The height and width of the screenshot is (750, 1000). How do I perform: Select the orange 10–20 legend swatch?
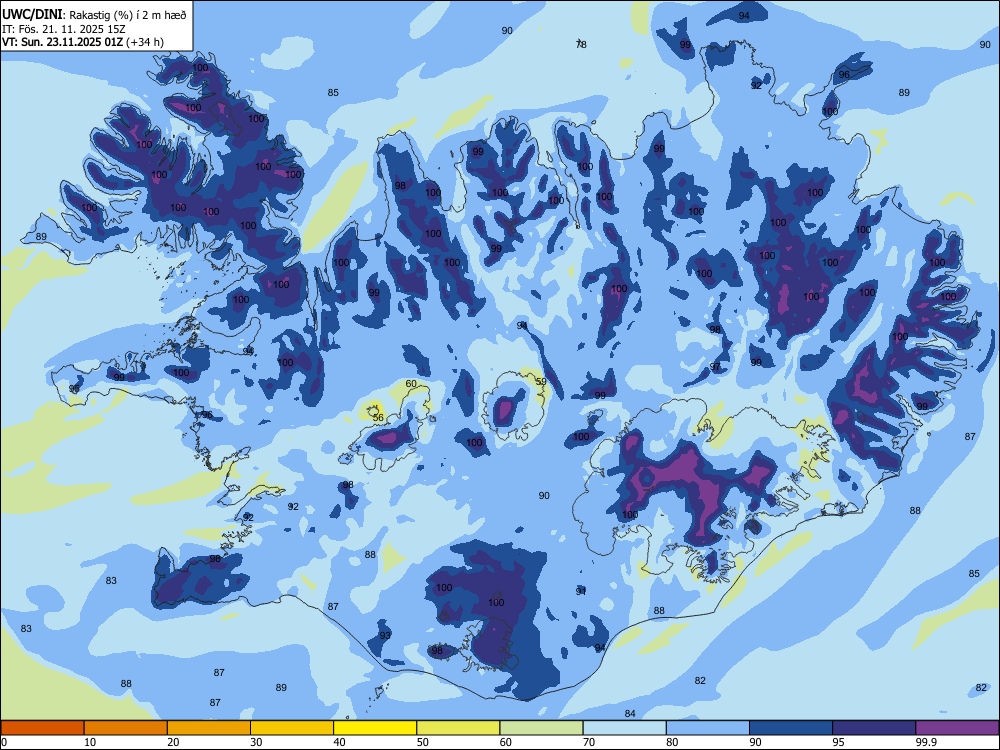click(126, 728)
